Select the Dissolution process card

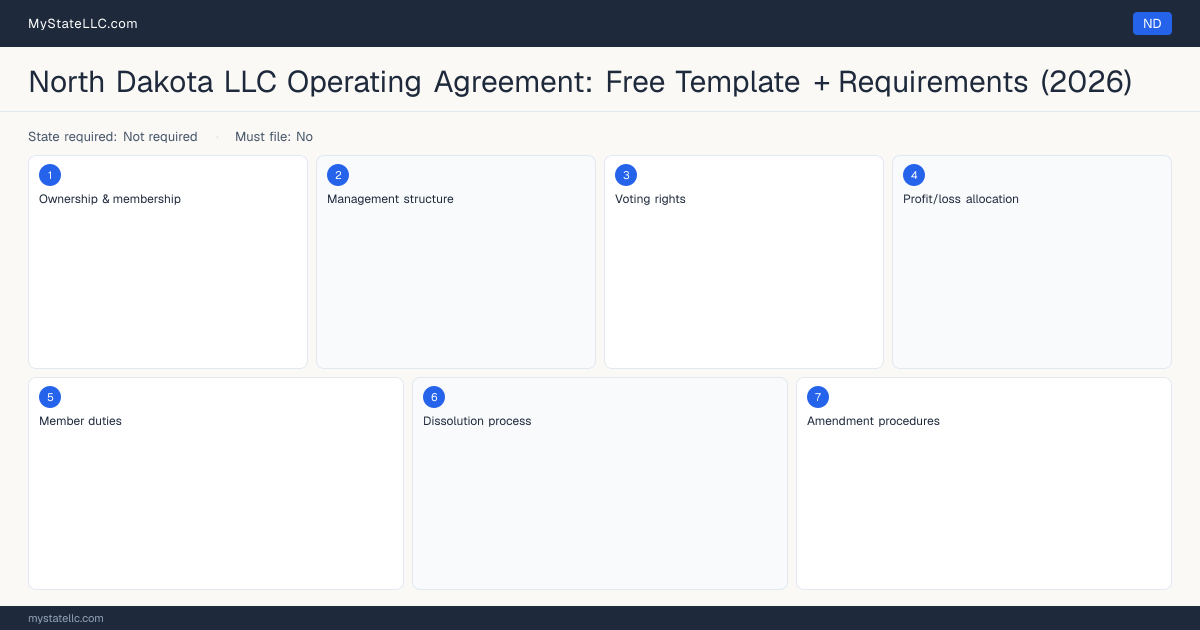point(600,483)
